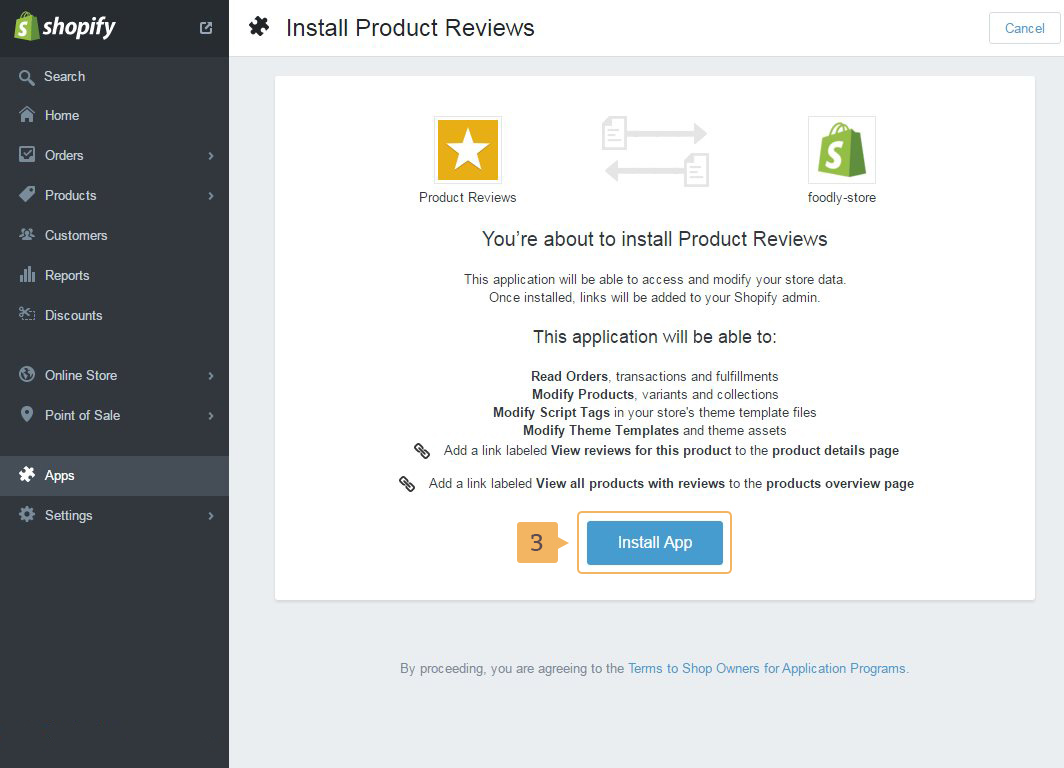Screen dimensions: 1064x768
Task: Click the Reports bar chart icon
Action: coord(27,275)
